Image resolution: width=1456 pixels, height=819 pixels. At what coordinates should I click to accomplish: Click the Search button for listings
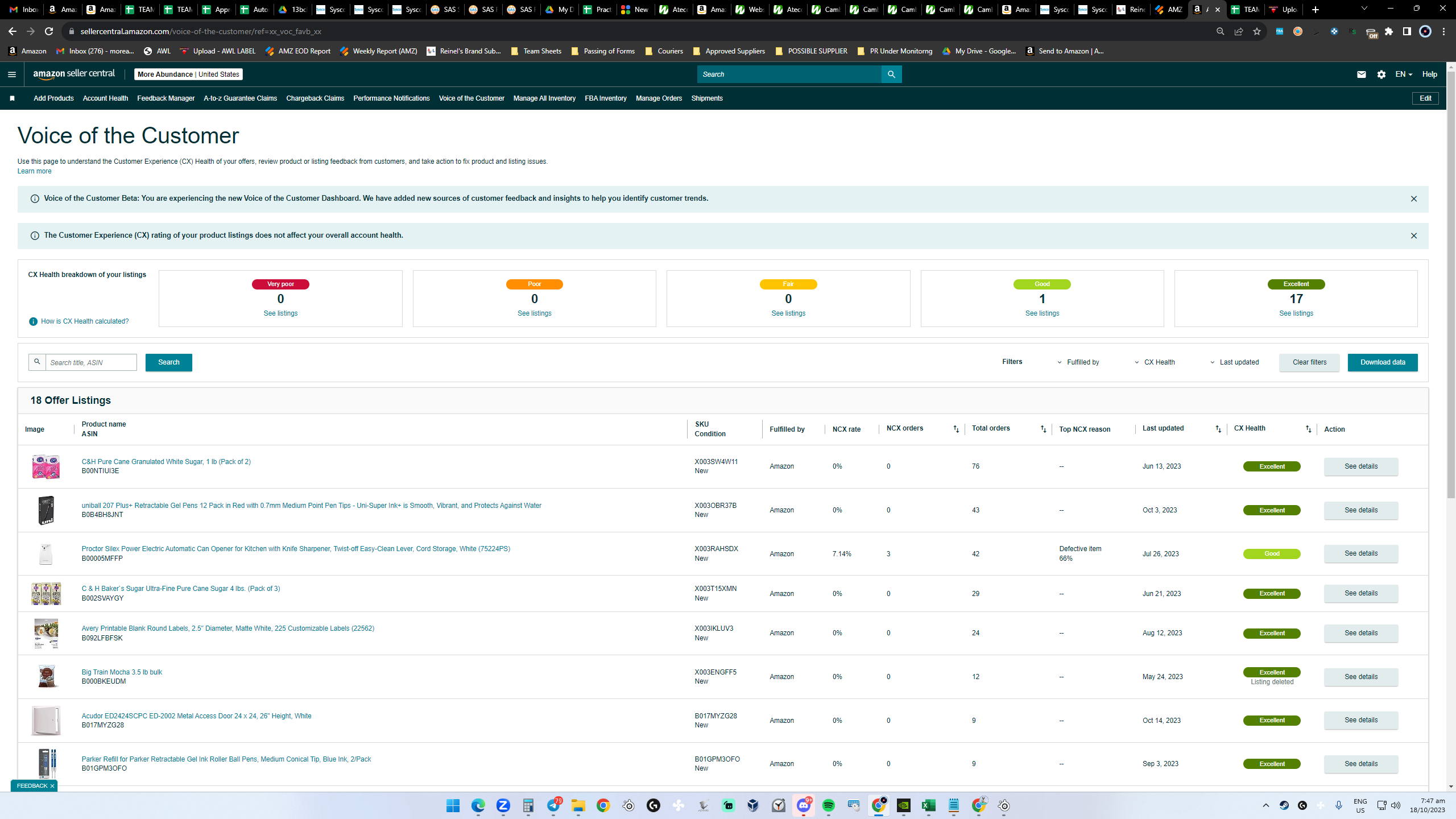point(168,362)
